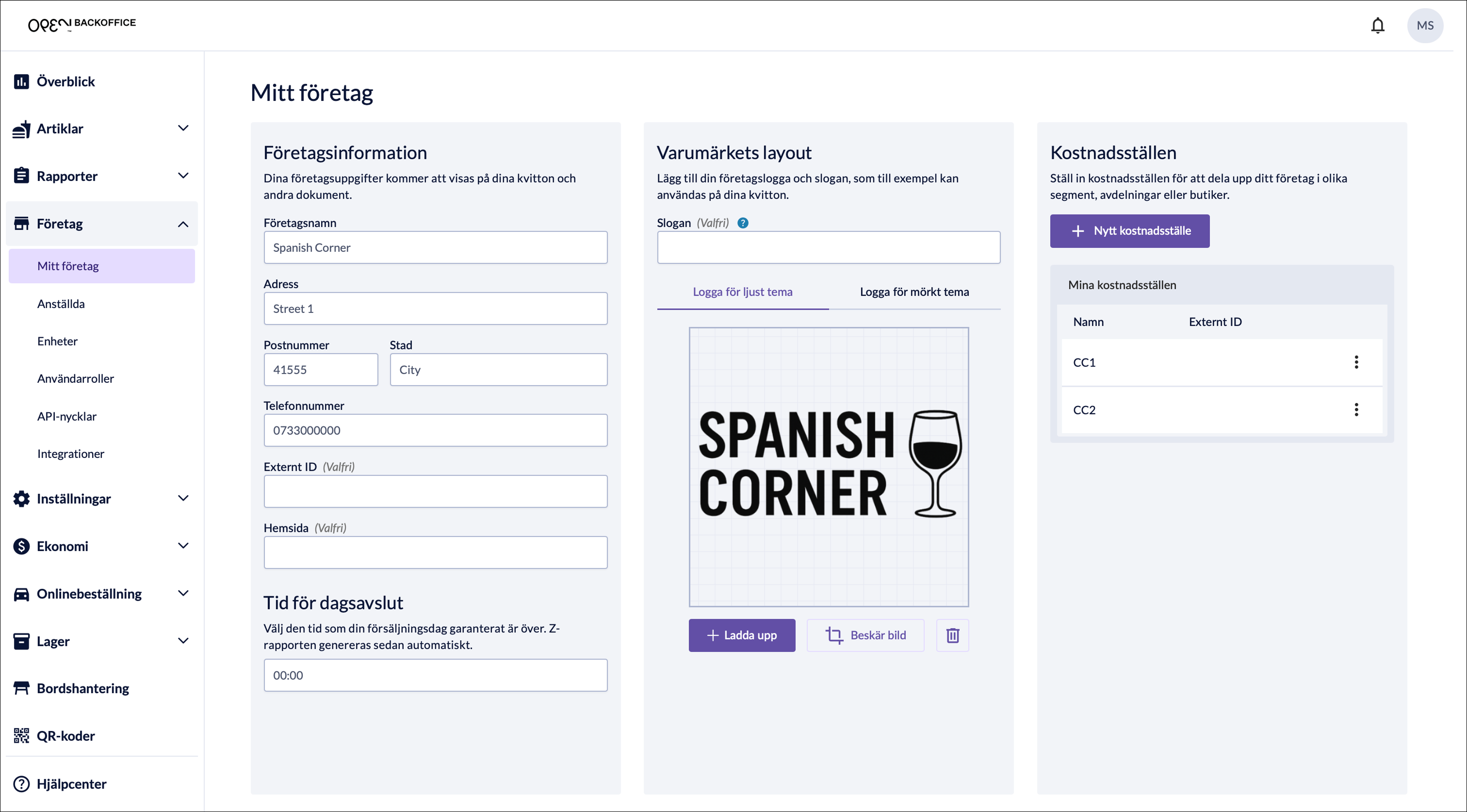Switch to Logga för mörkt tema tab
The width and height of the screenshot is (1467, 812).
914,292
